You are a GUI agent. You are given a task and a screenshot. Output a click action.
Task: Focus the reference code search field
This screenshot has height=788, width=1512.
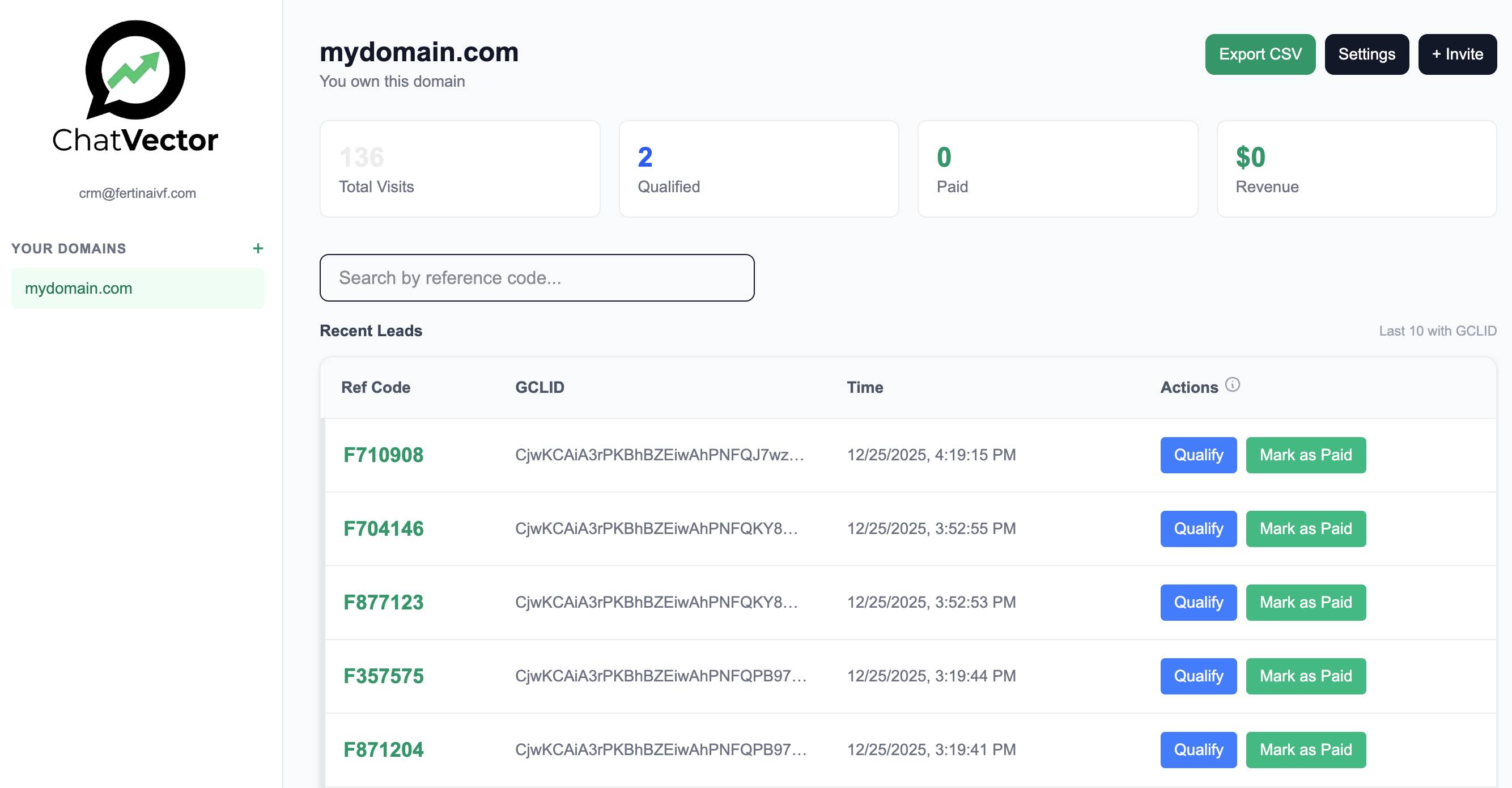[537, 278]
